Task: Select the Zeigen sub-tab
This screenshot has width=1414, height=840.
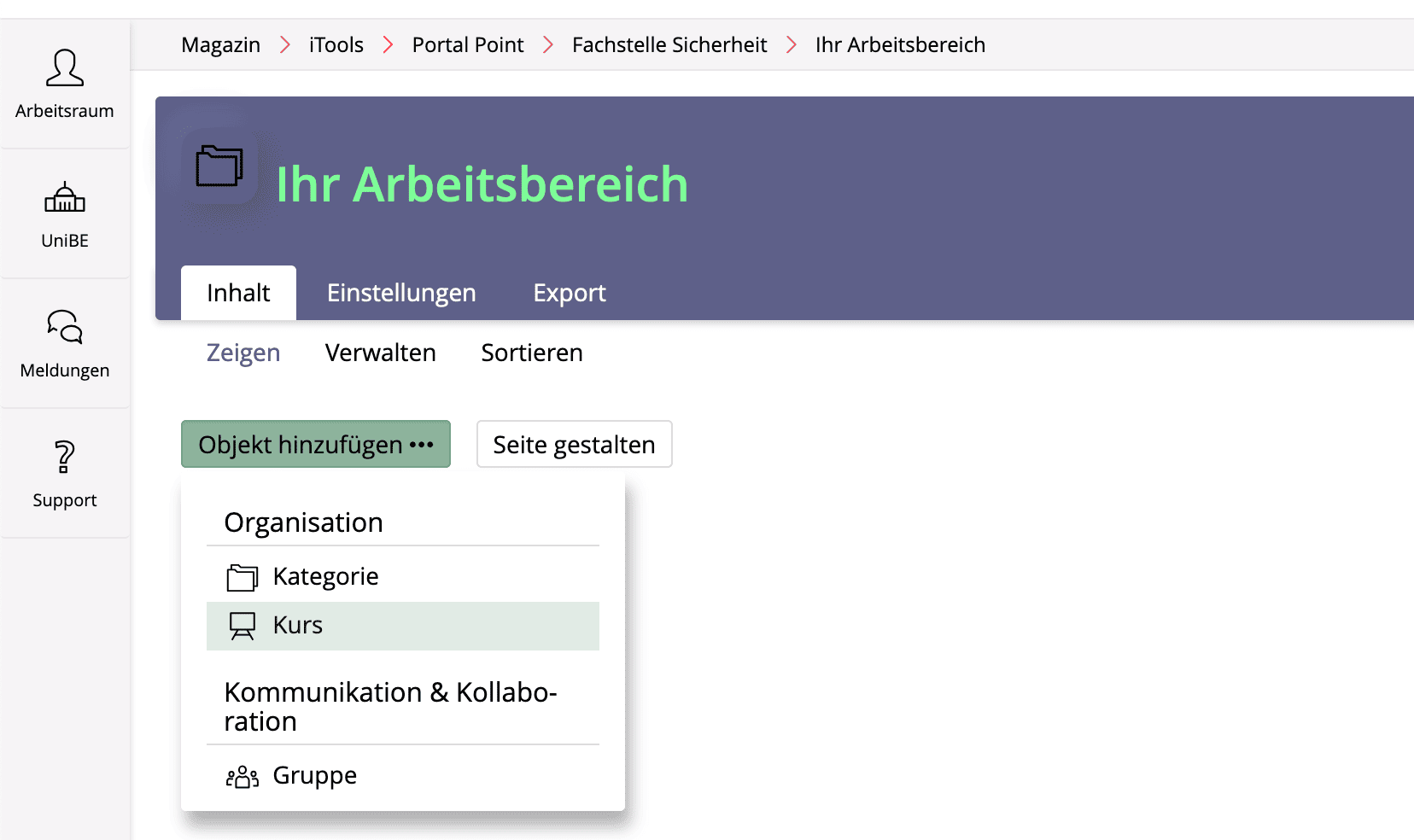Action: coord(243,353)
